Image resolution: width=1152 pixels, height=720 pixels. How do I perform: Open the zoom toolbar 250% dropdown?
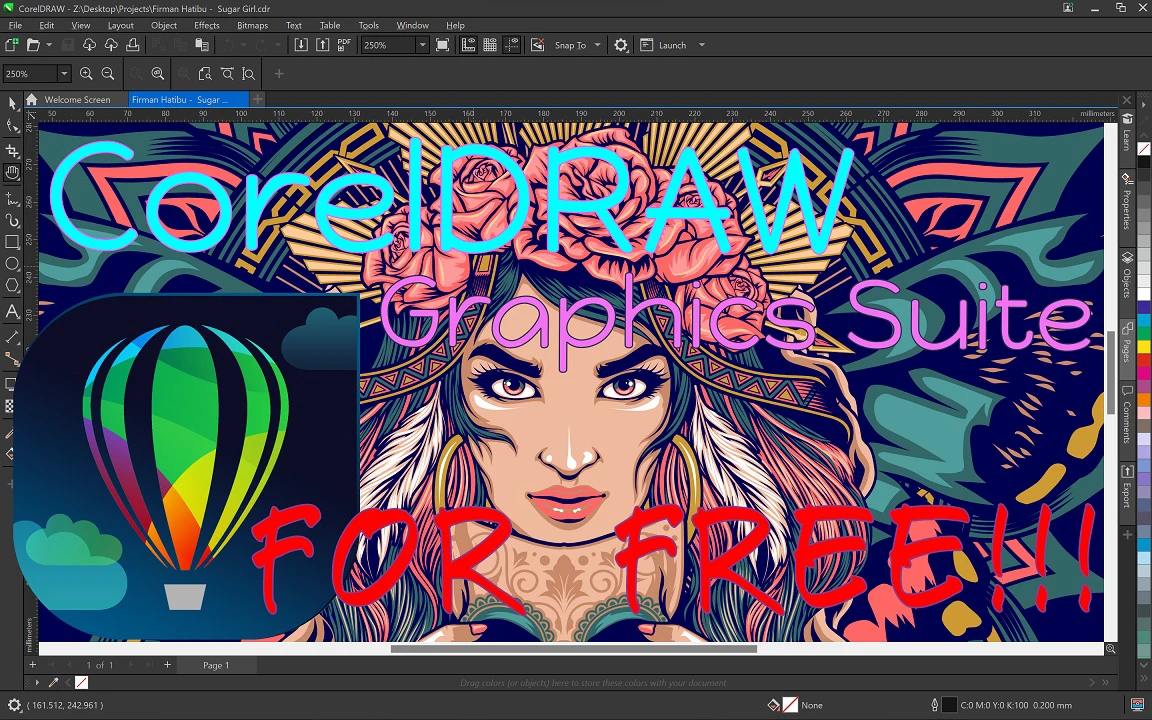pyautogui.click(x=64, y=73)
